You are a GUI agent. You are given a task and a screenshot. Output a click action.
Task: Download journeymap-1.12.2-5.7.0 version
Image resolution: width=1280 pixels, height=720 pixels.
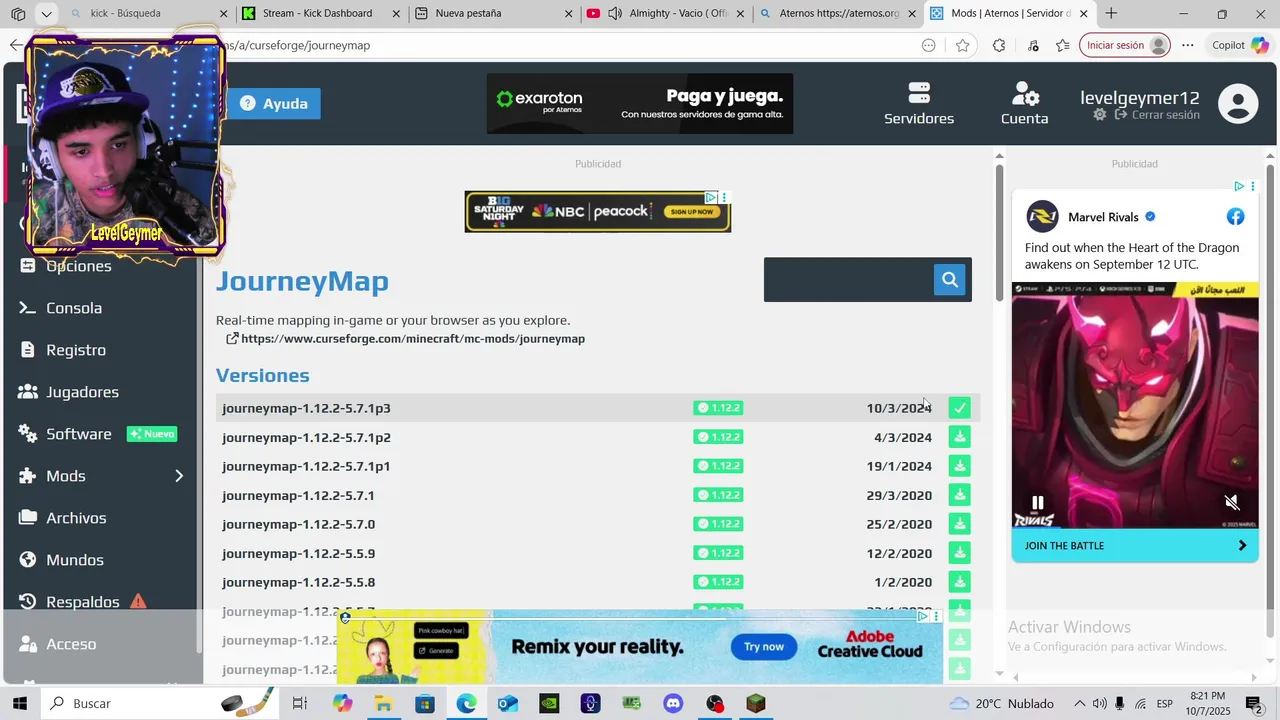960,524
